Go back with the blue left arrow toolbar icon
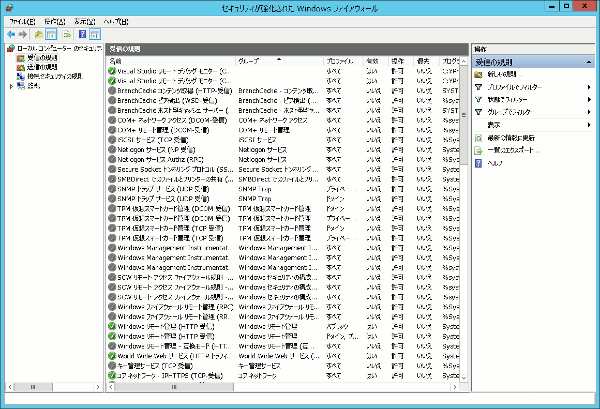 tap(11, 34)
